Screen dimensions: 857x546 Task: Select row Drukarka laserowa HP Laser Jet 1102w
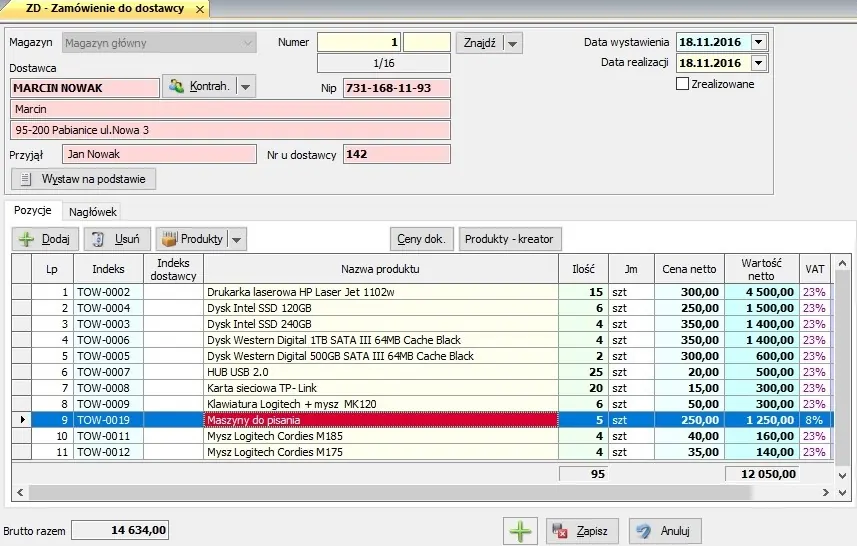click(422, 292)
